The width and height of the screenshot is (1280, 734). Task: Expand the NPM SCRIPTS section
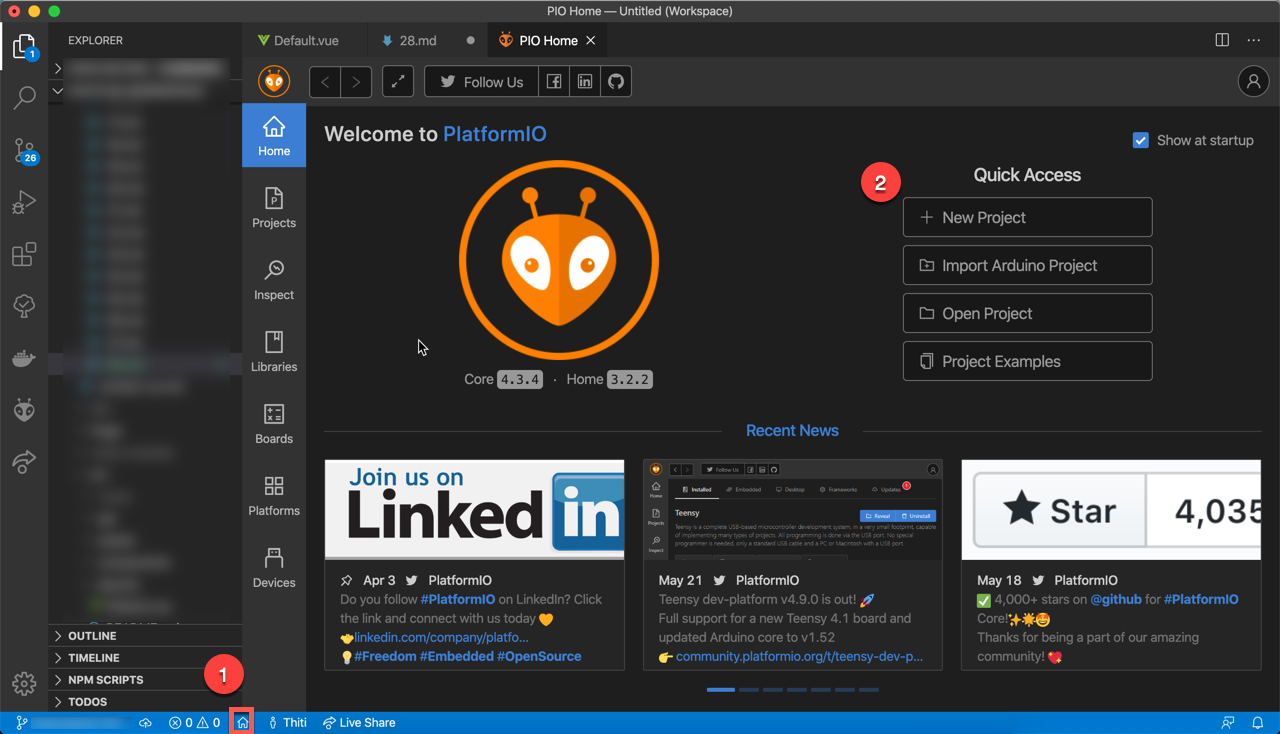[105, 680]
